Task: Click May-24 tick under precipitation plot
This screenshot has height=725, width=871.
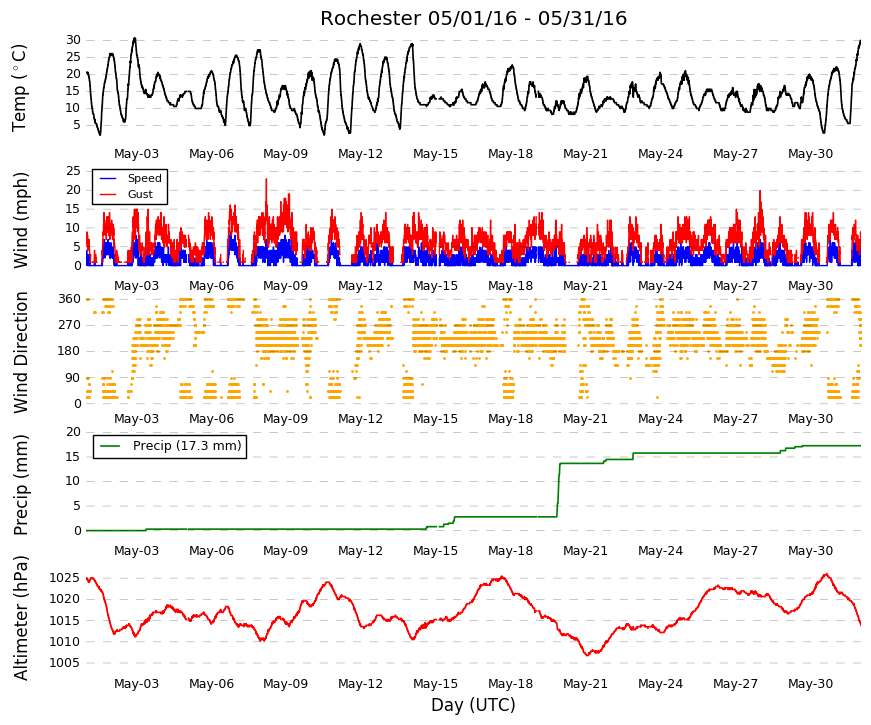Action: click(x=660, y=551)
